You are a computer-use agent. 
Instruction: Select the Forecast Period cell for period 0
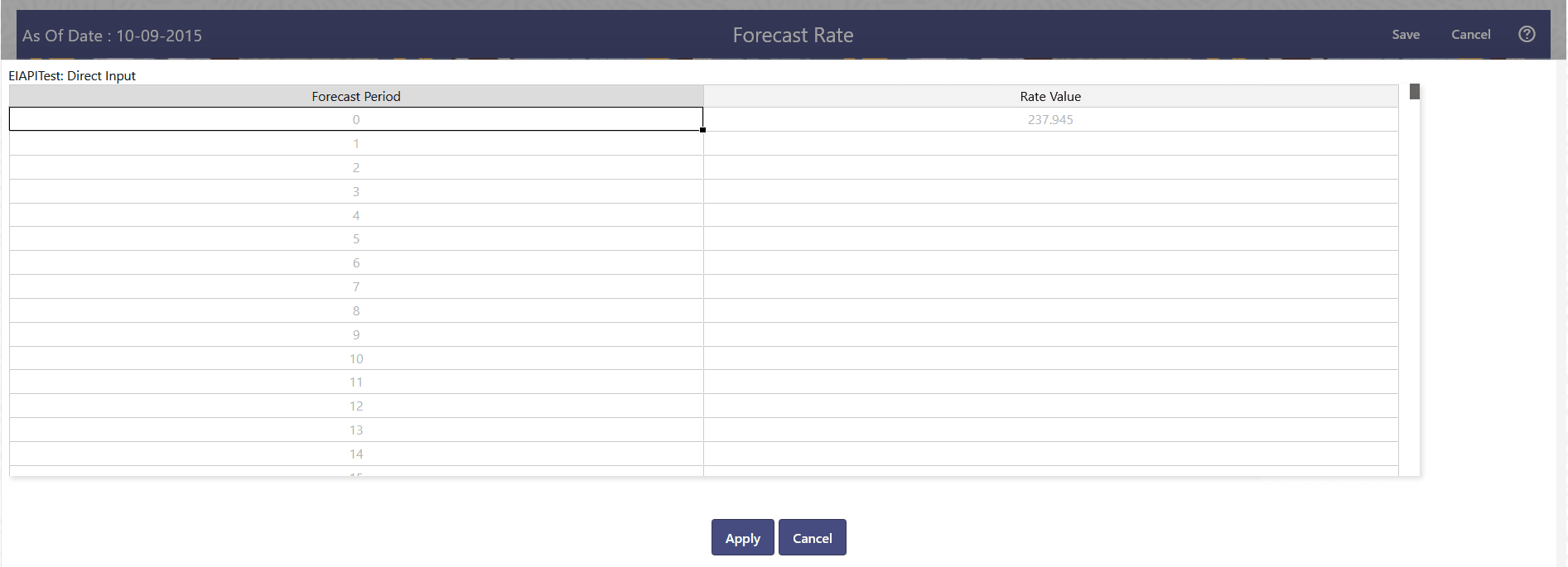[356, 119]
